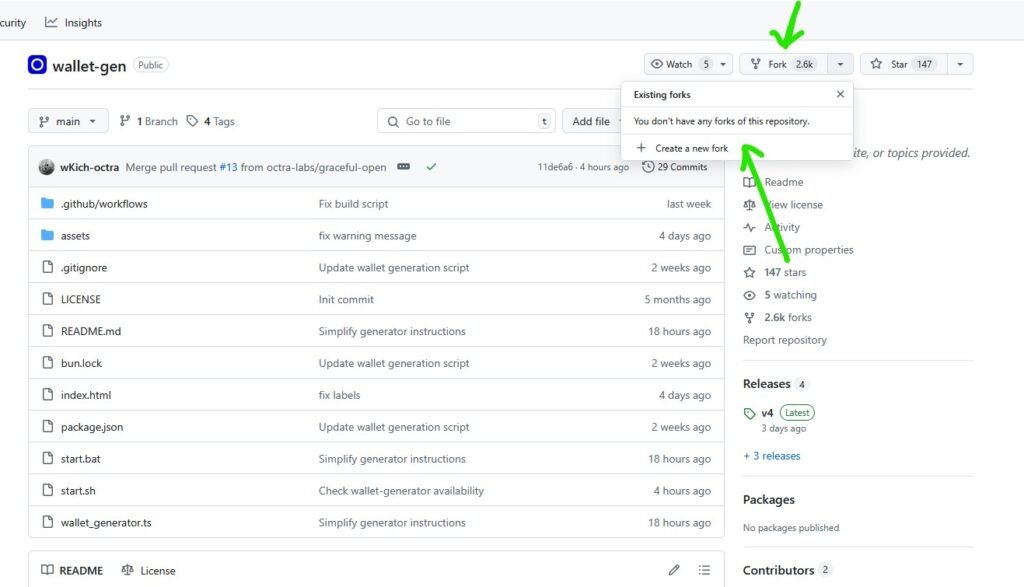Open the .gitignore file
The height and width of the screenshot is (587, 1024).
click(84, 268)
